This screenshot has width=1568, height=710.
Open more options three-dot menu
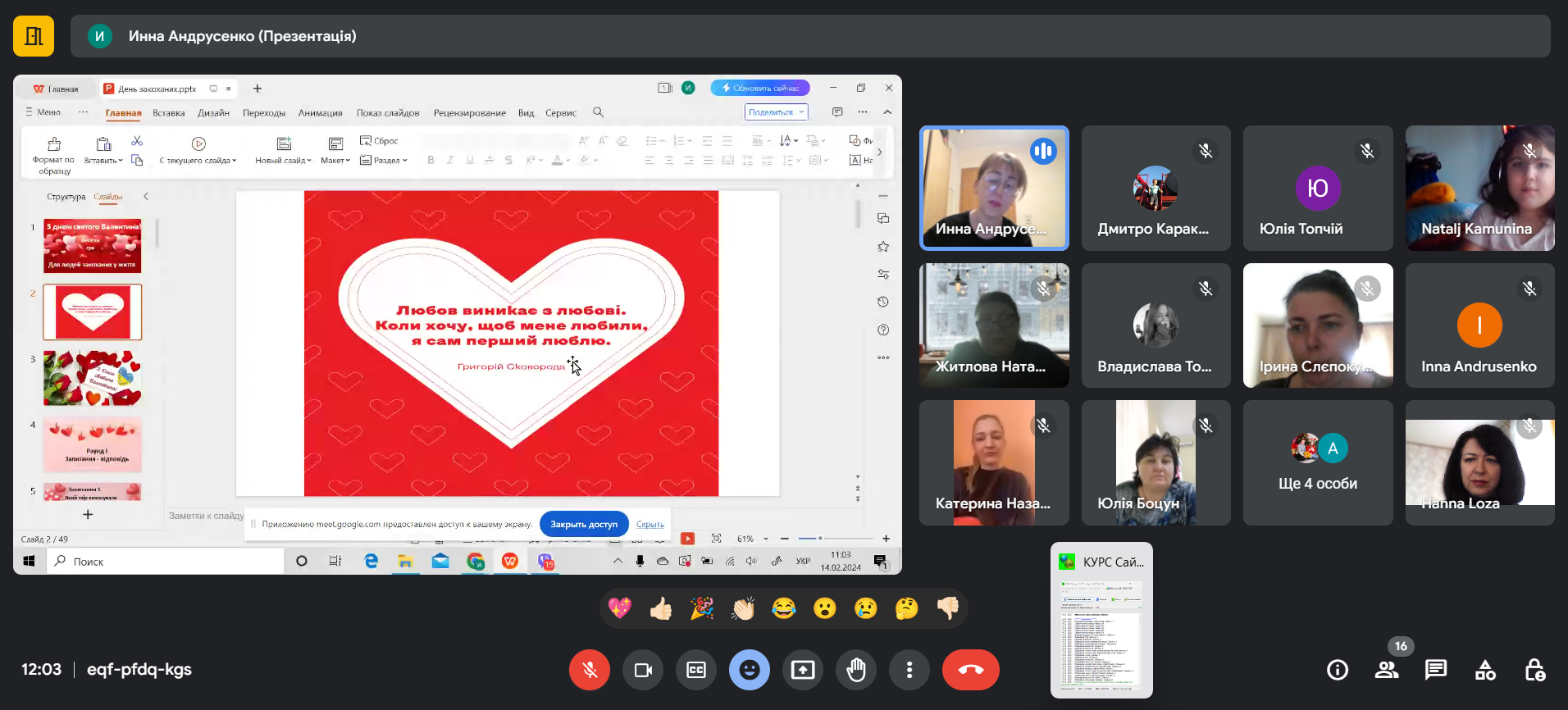tap(909, 670)
